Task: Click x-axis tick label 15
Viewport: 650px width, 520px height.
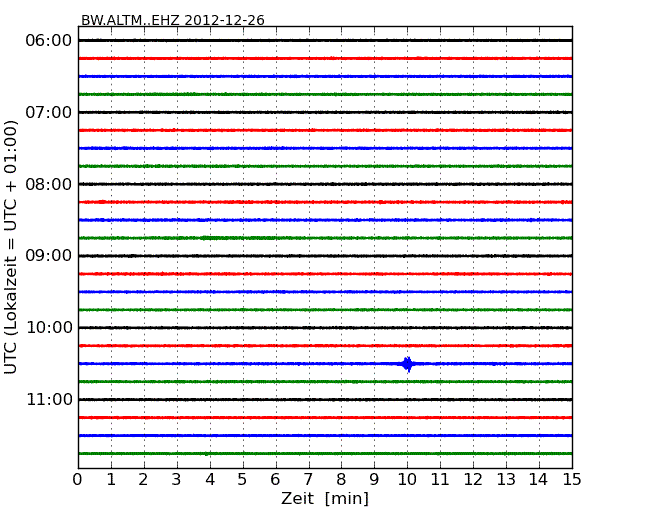Action: click(x=572, y=480)
